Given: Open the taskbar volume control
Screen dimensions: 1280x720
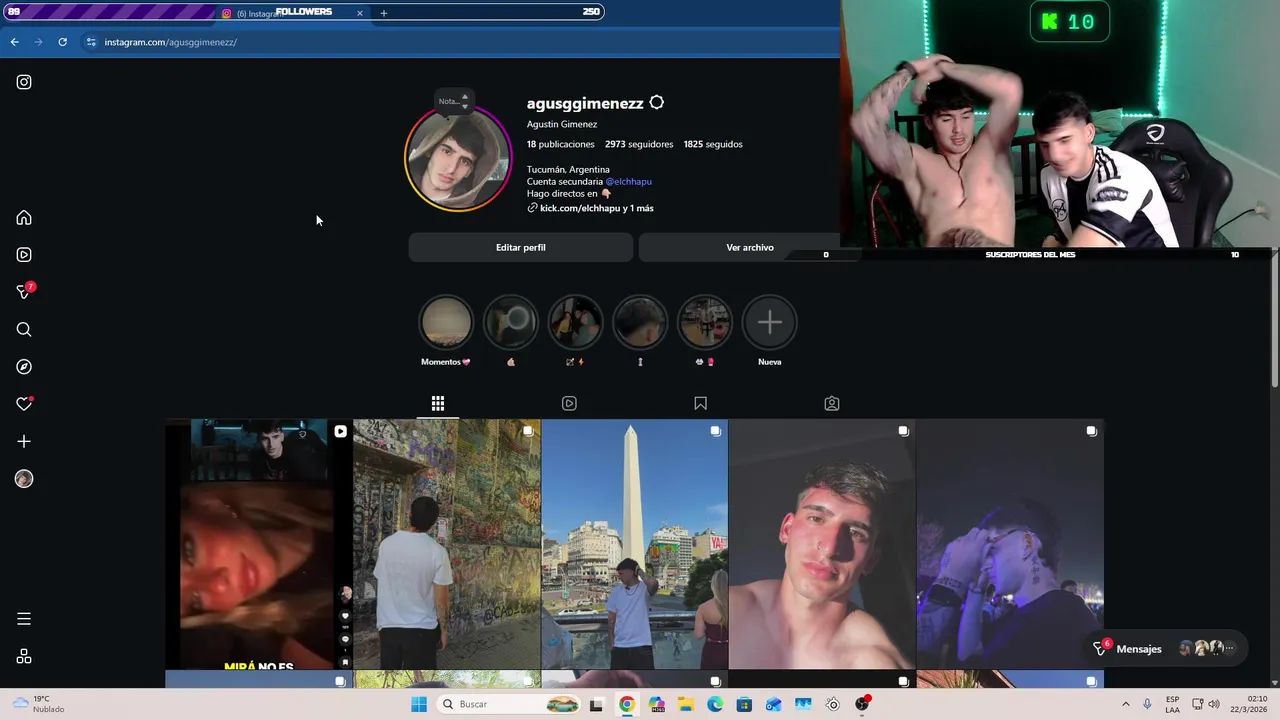Looking at the screenshot, I should (1214, 704).
